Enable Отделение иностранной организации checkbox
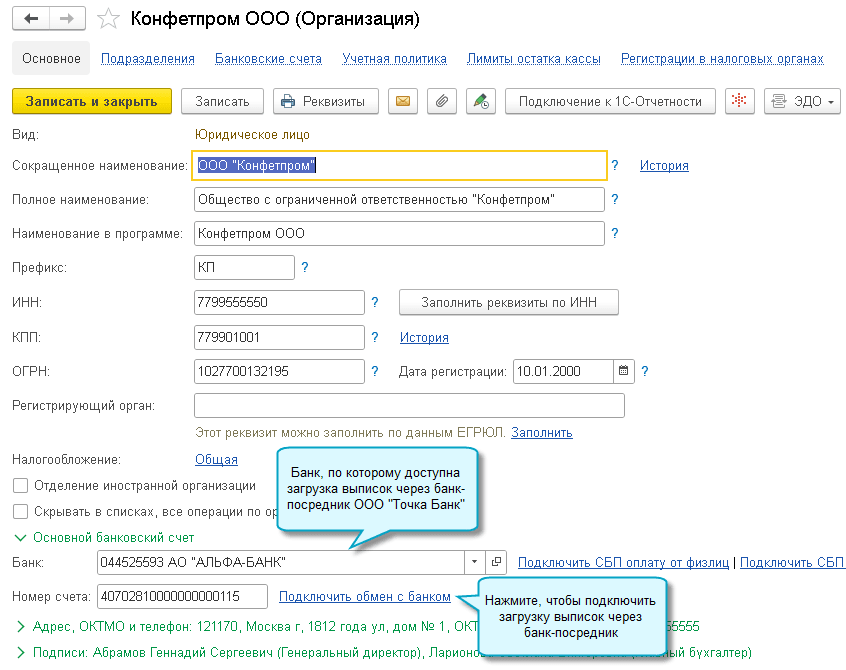The image size is (846, 670). (21, 486)
